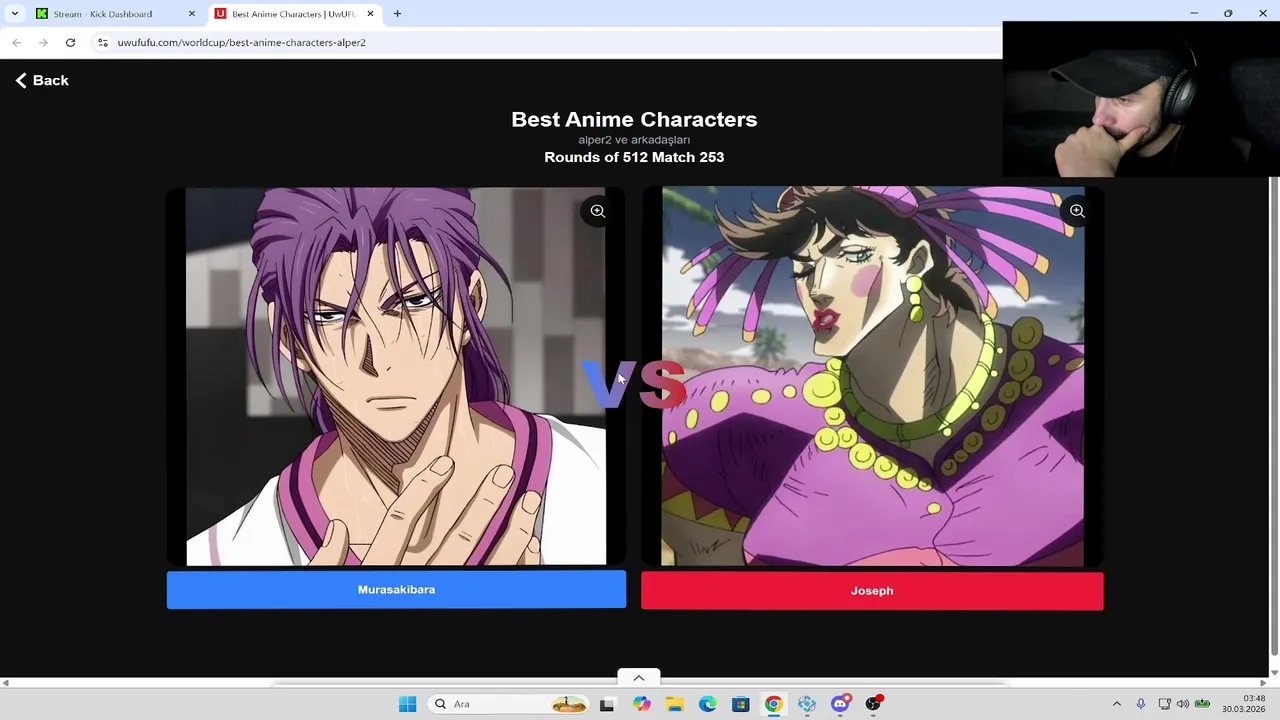
Task: Open Microsoft Edge from the taskbar
Action: (x=707, y=704)
